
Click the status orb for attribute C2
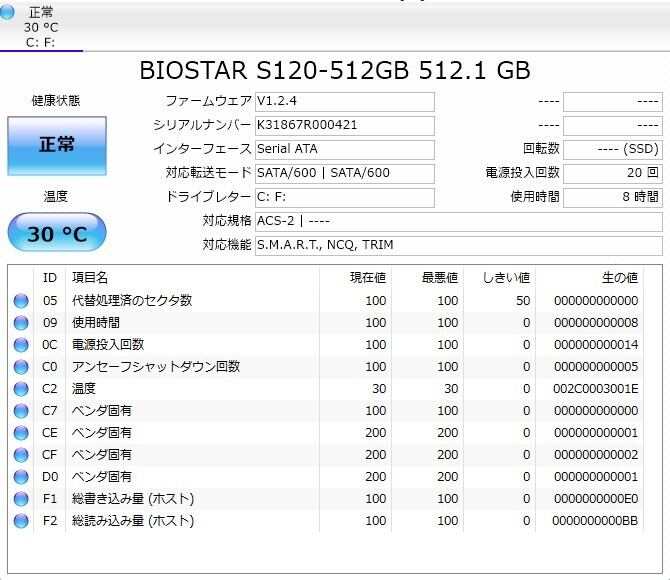point(21,389)
